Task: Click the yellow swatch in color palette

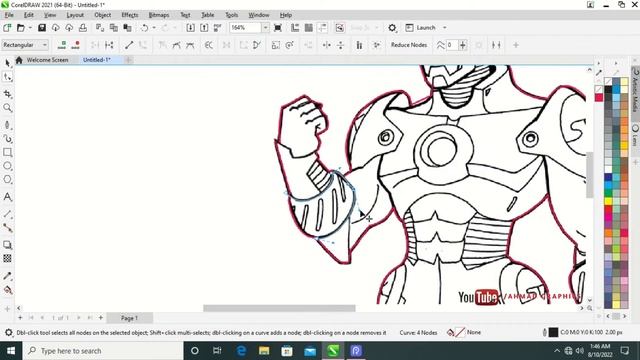Action: (x=608, y=201)
